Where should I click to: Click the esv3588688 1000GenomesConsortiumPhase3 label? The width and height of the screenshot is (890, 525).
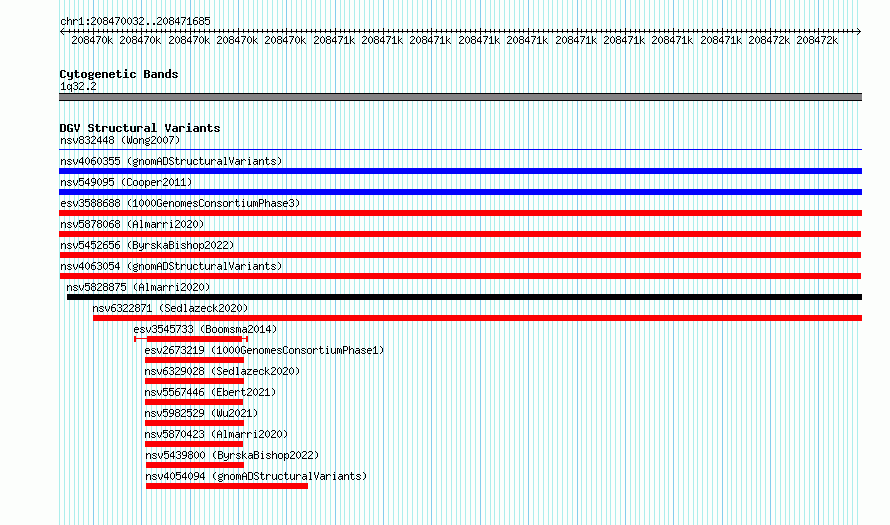click(x=180, y=203)
